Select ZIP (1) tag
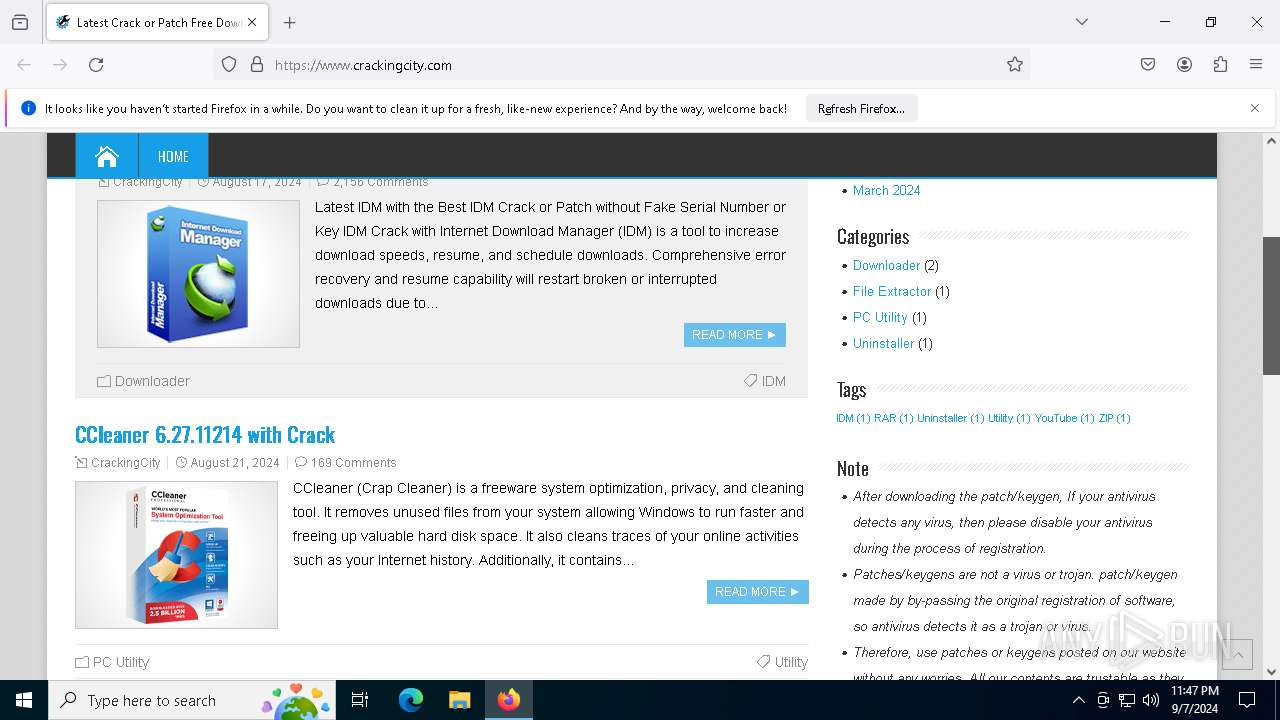 click(1114, 418)
